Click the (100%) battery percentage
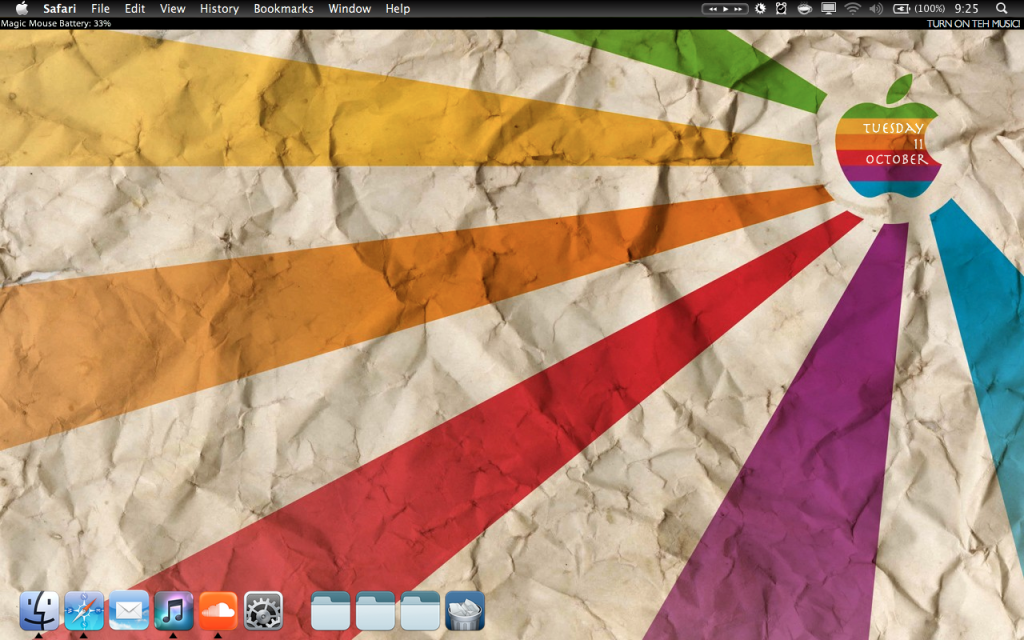Viewport: 1024px width, 640px height. [929, 8]
